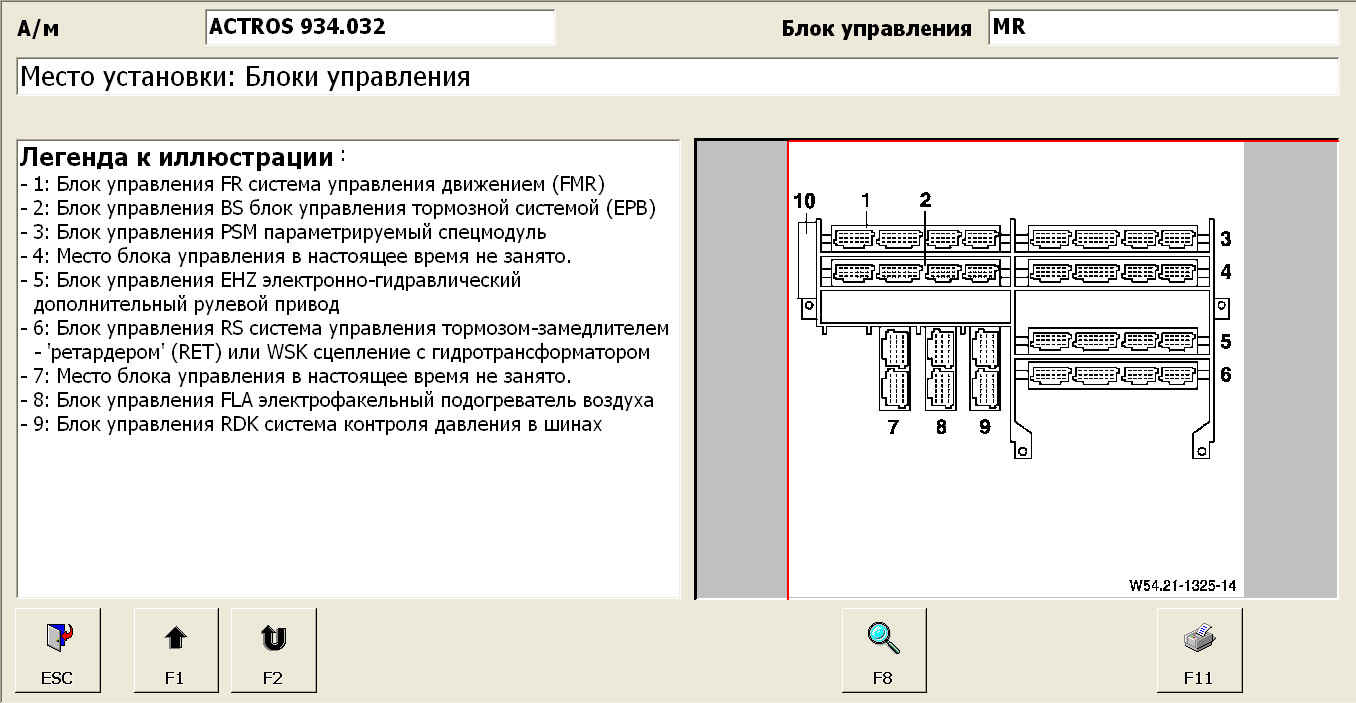
Task: Click the 'дополнительный рулевой привод' line
Action: (x=186, y=304)
